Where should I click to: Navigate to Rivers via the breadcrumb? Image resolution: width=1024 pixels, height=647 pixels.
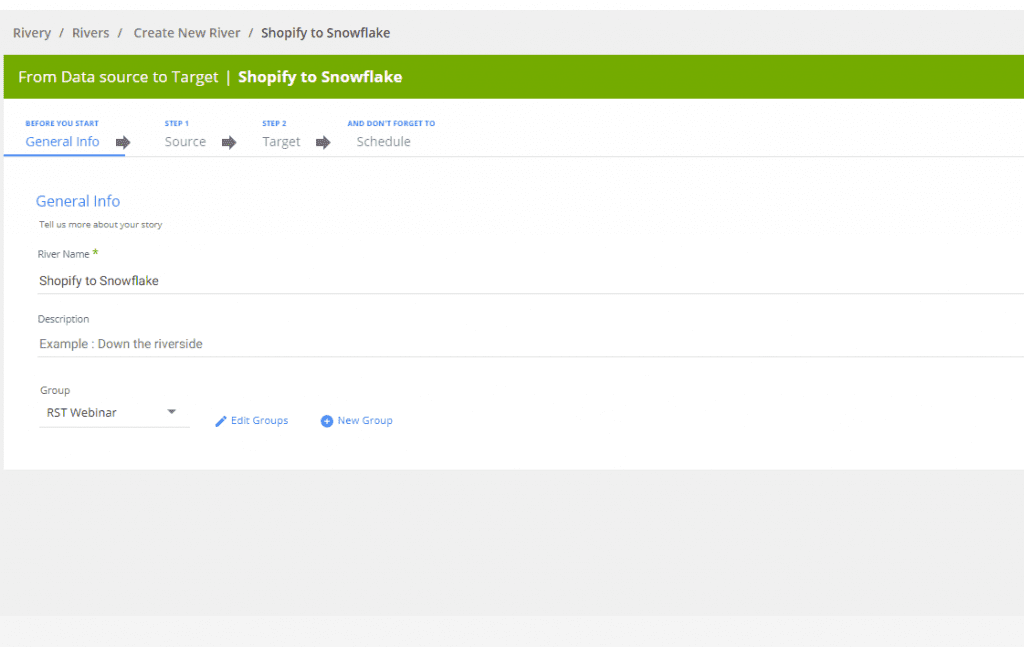[90, 32]
